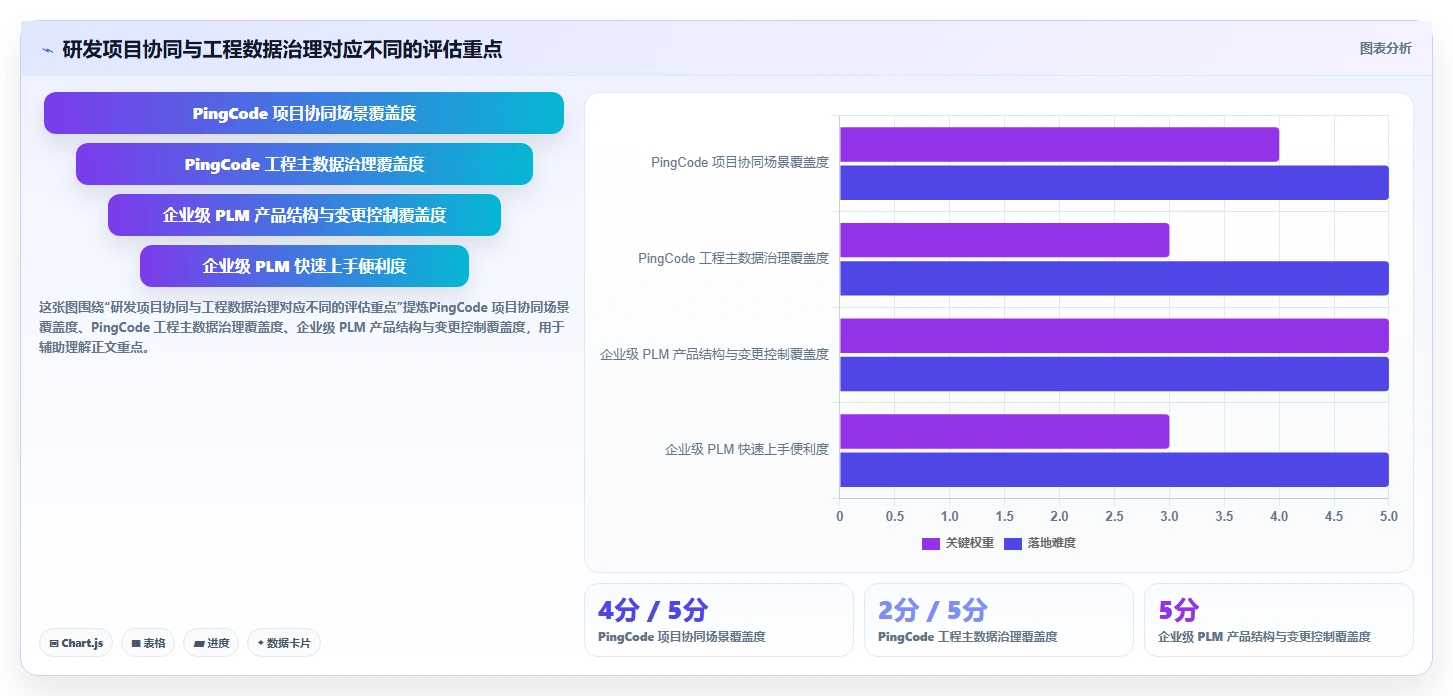Click the 4分 / 5分 data card

click(x=719, y=620)
